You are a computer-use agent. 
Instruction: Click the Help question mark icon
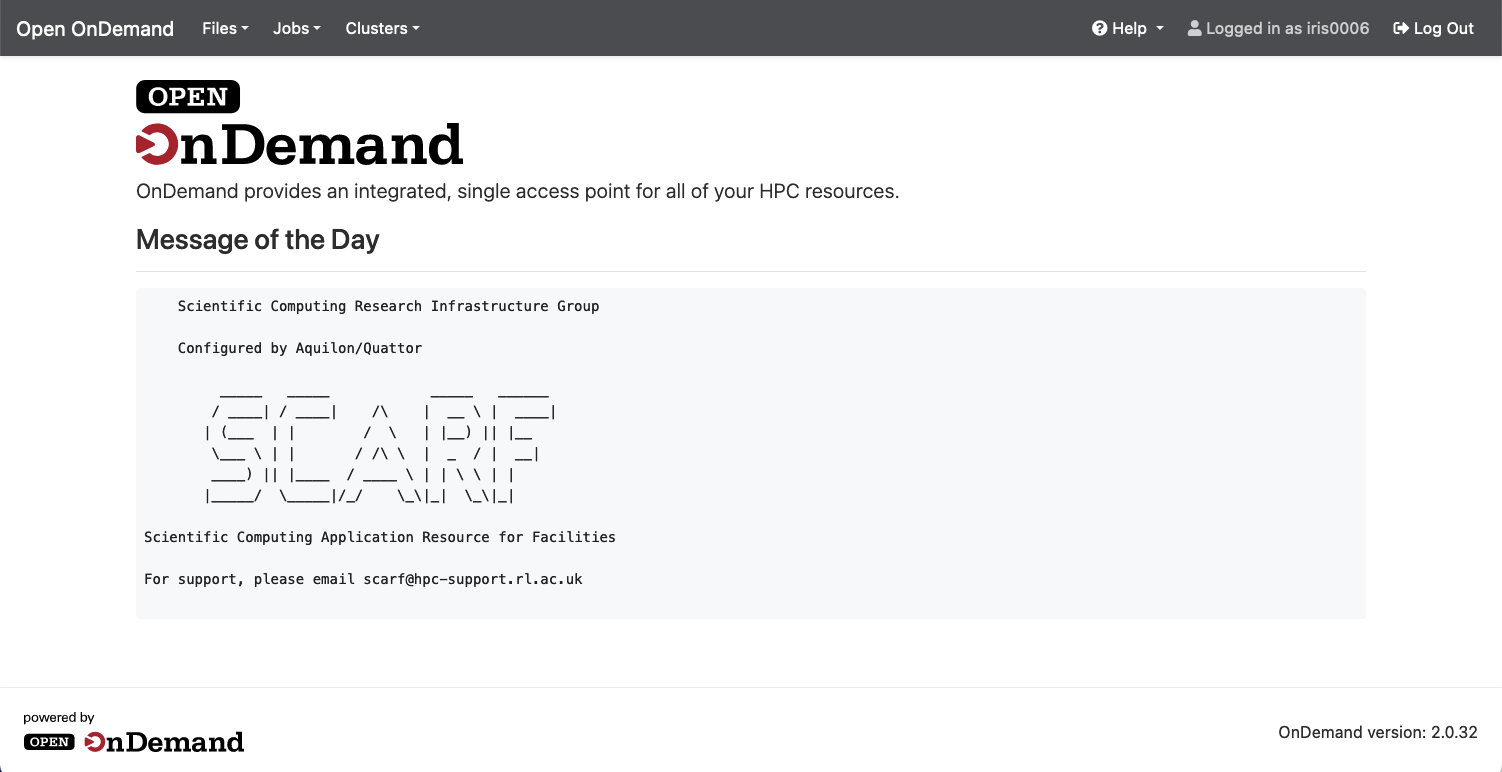1099,28
